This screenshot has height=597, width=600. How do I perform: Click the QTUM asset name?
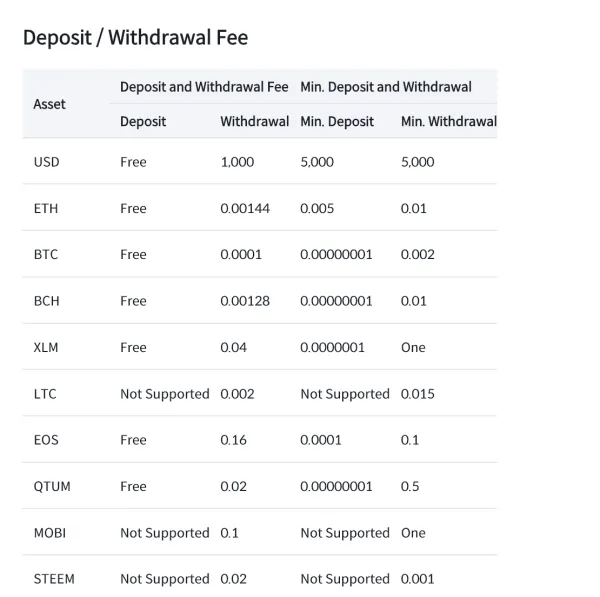tap(52, 486)
